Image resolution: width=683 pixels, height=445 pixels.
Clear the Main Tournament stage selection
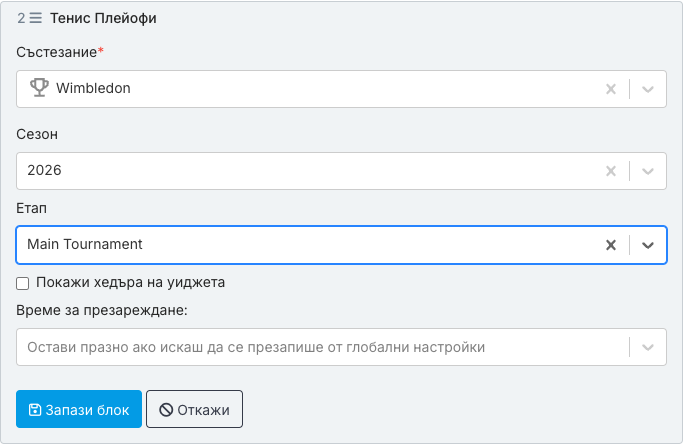(x=611, y=245)
